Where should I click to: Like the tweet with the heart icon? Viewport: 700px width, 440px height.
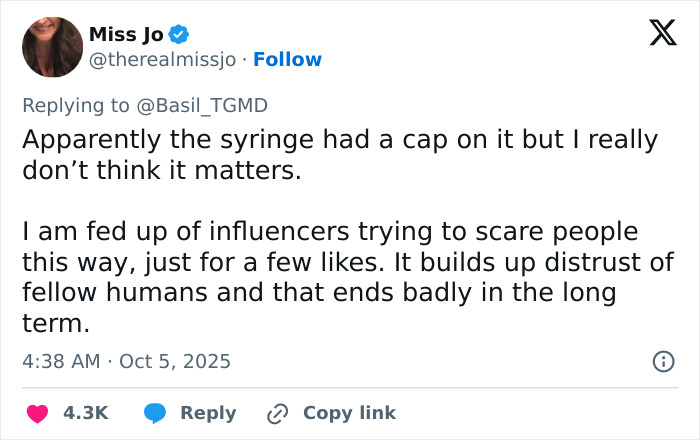click(37, 413)
